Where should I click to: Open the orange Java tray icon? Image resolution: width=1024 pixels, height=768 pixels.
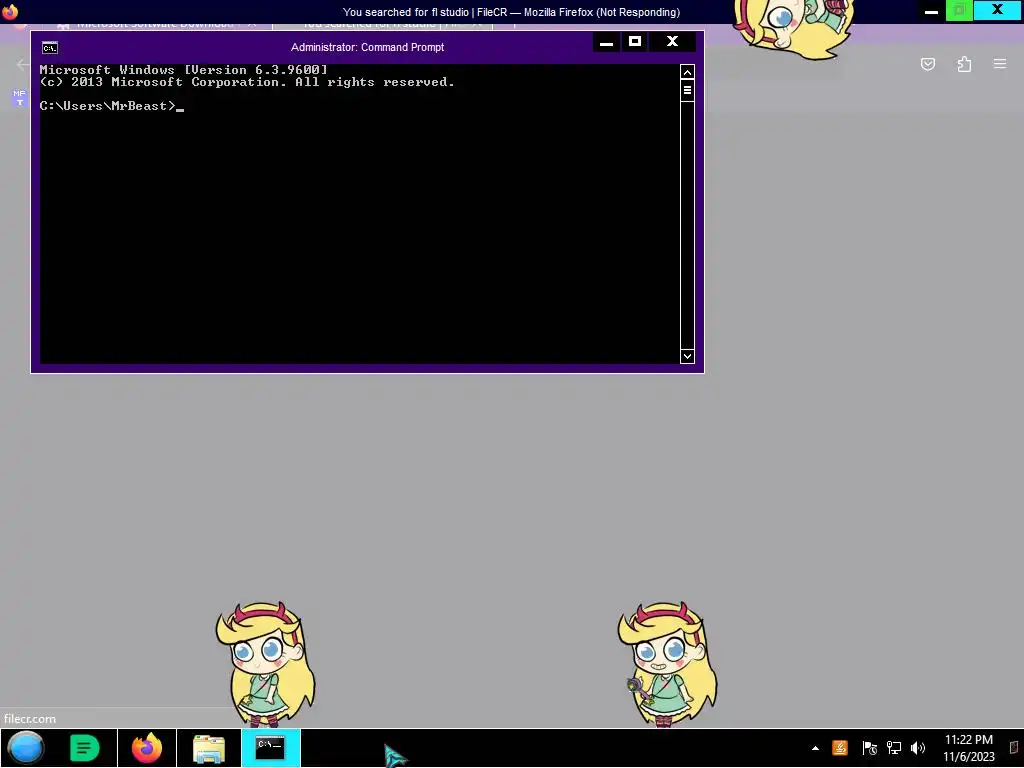840,748
